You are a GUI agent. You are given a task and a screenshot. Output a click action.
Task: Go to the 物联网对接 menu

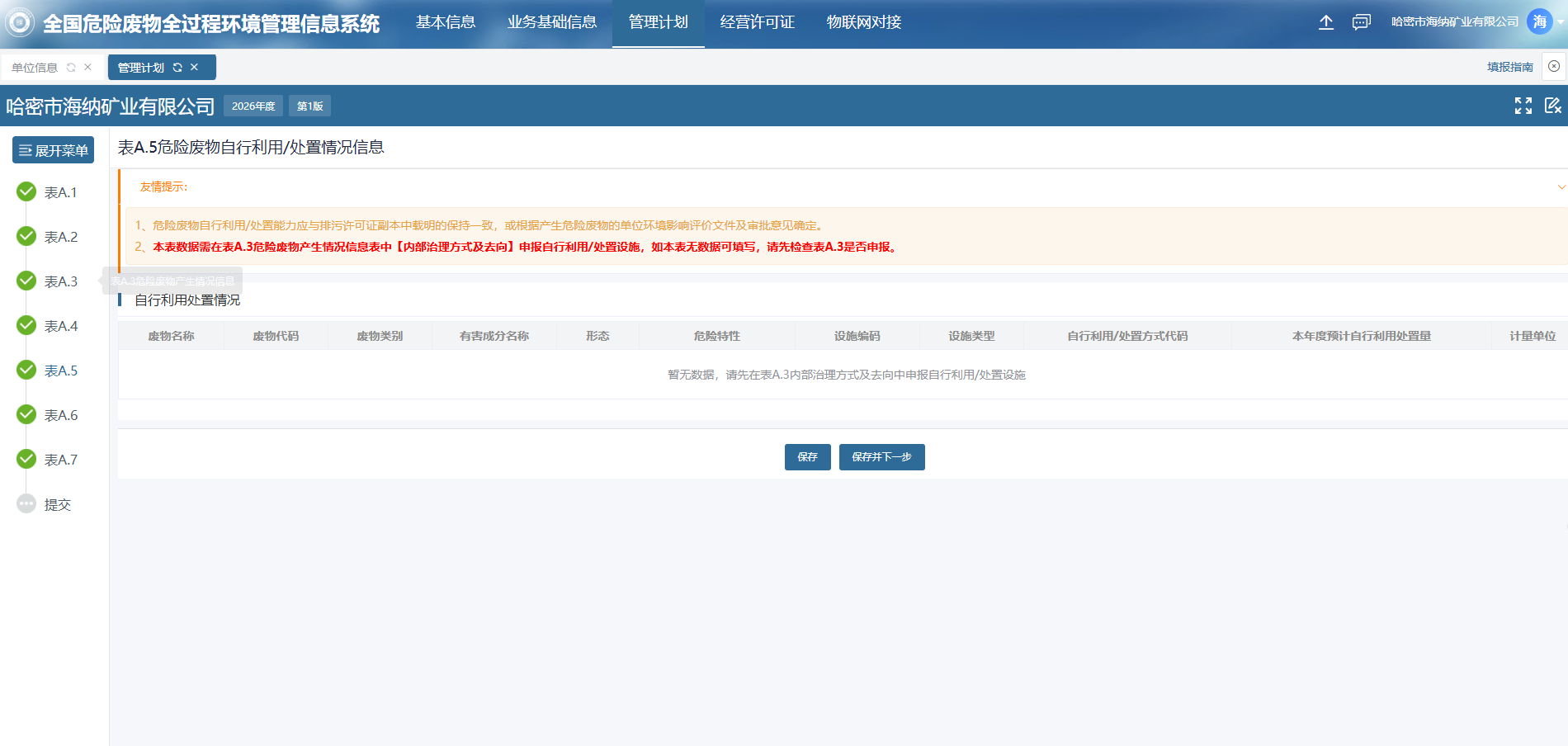863,22
